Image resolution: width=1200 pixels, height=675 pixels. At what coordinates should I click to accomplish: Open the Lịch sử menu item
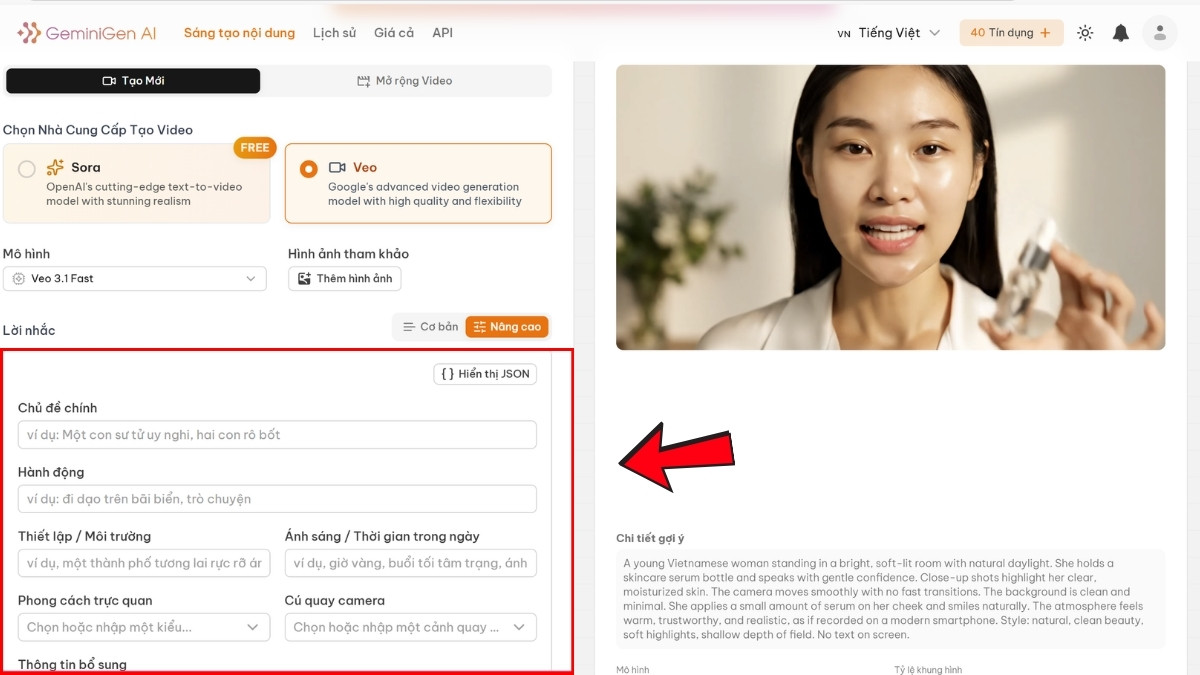coord(334,32)
